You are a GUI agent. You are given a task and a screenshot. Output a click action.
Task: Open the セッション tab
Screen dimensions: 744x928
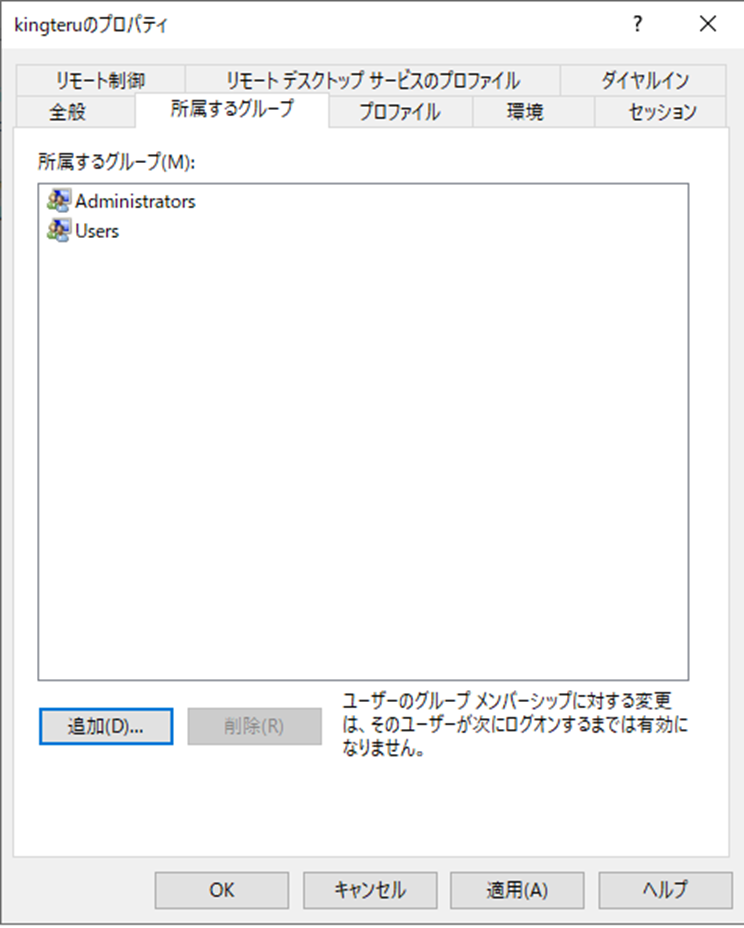click(x=661, y=111)
